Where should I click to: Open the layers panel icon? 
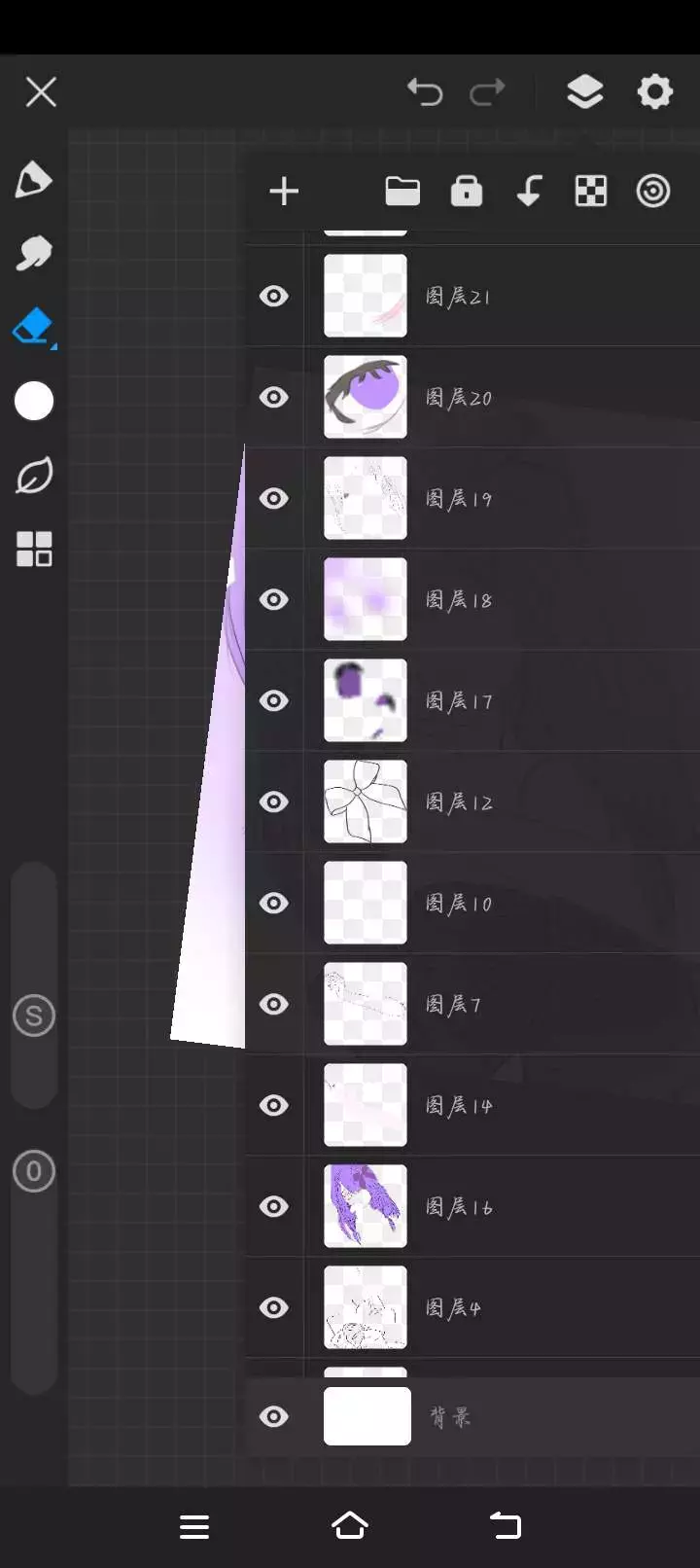(584, 92)
